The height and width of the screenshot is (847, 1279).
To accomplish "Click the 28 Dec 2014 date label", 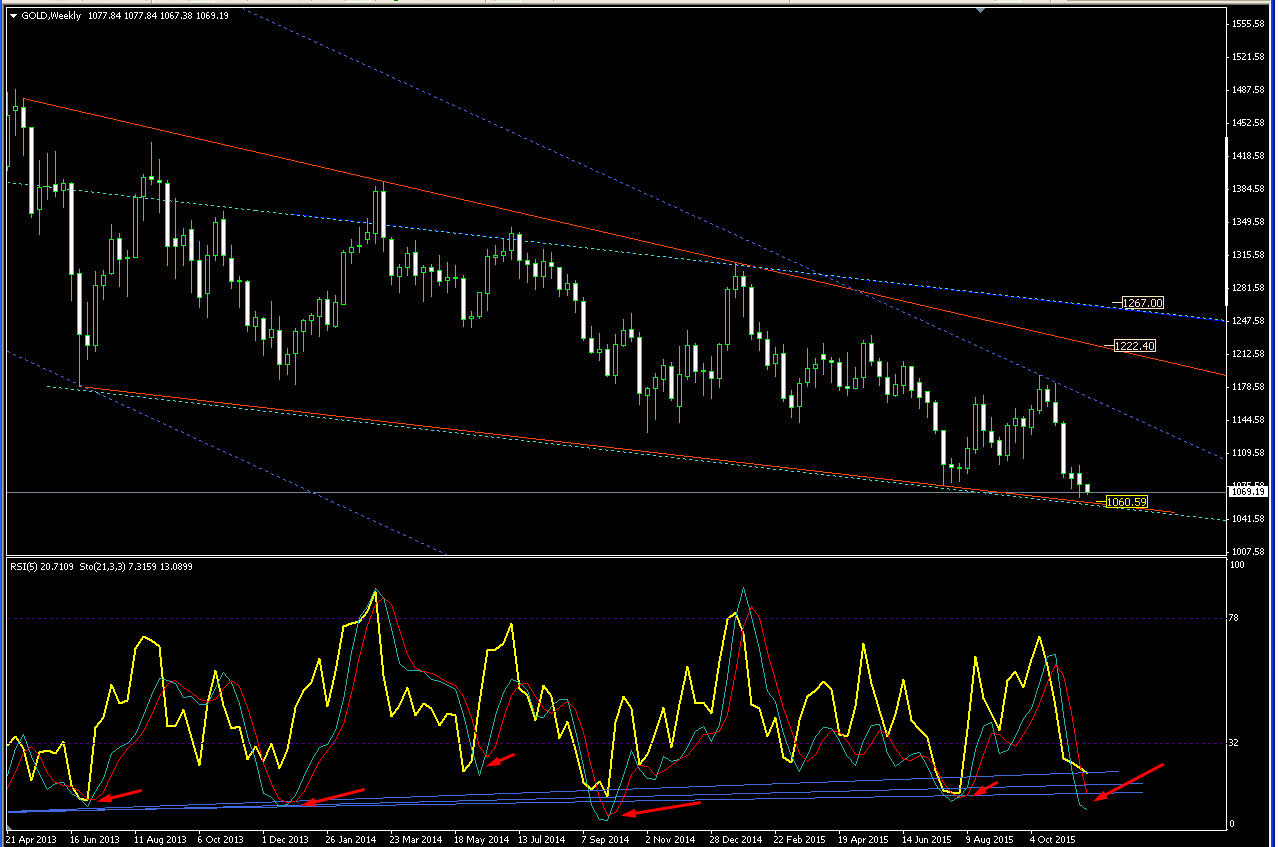I will click(736, 840).
